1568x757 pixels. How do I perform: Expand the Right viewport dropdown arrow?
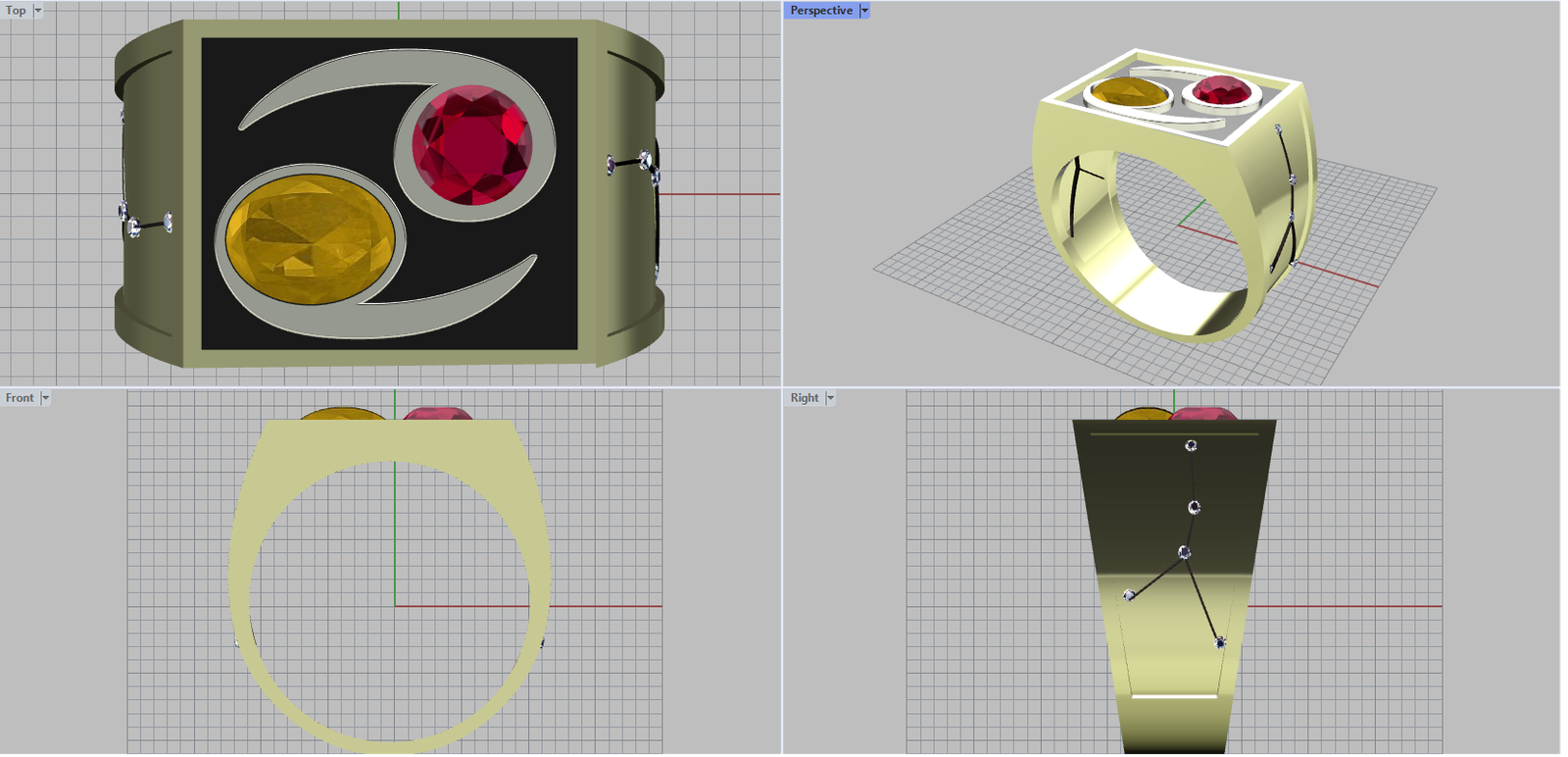tap(830, 398)
